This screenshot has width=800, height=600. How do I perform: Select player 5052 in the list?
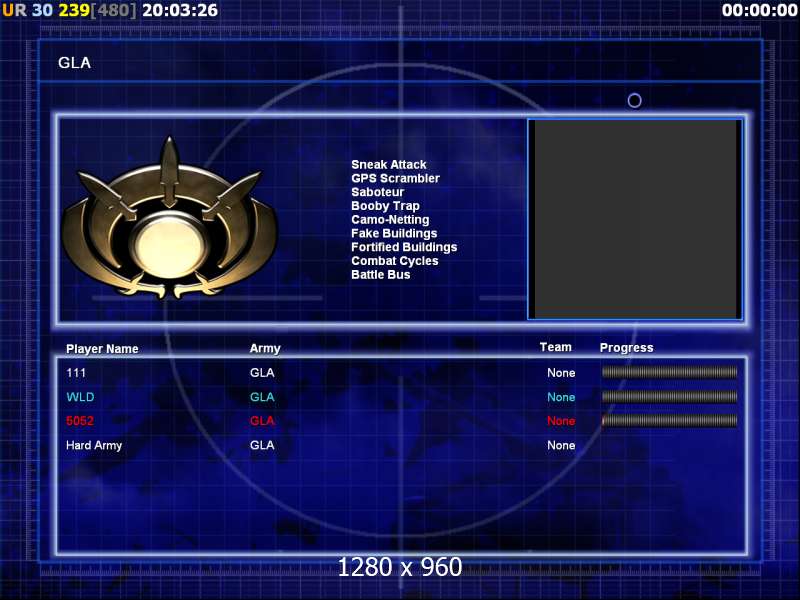80,421
